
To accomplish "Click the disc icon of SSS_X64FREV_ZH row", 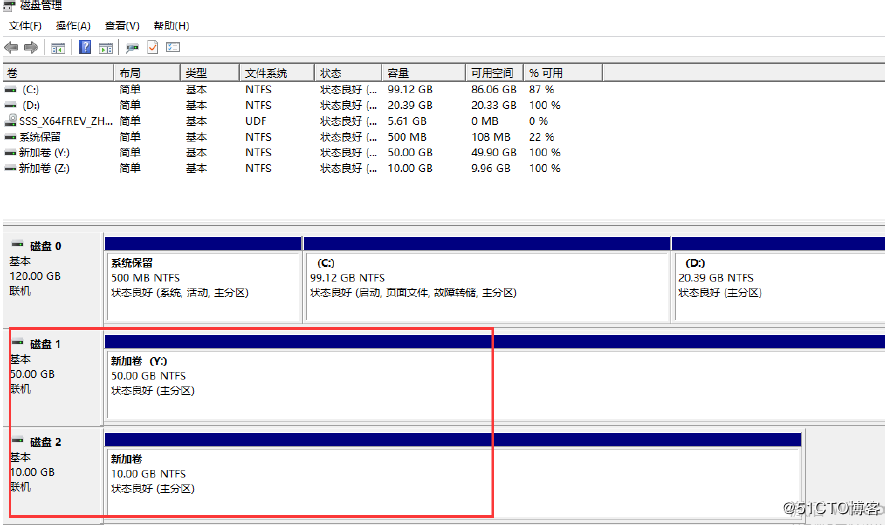I will (x=11, y=120).
